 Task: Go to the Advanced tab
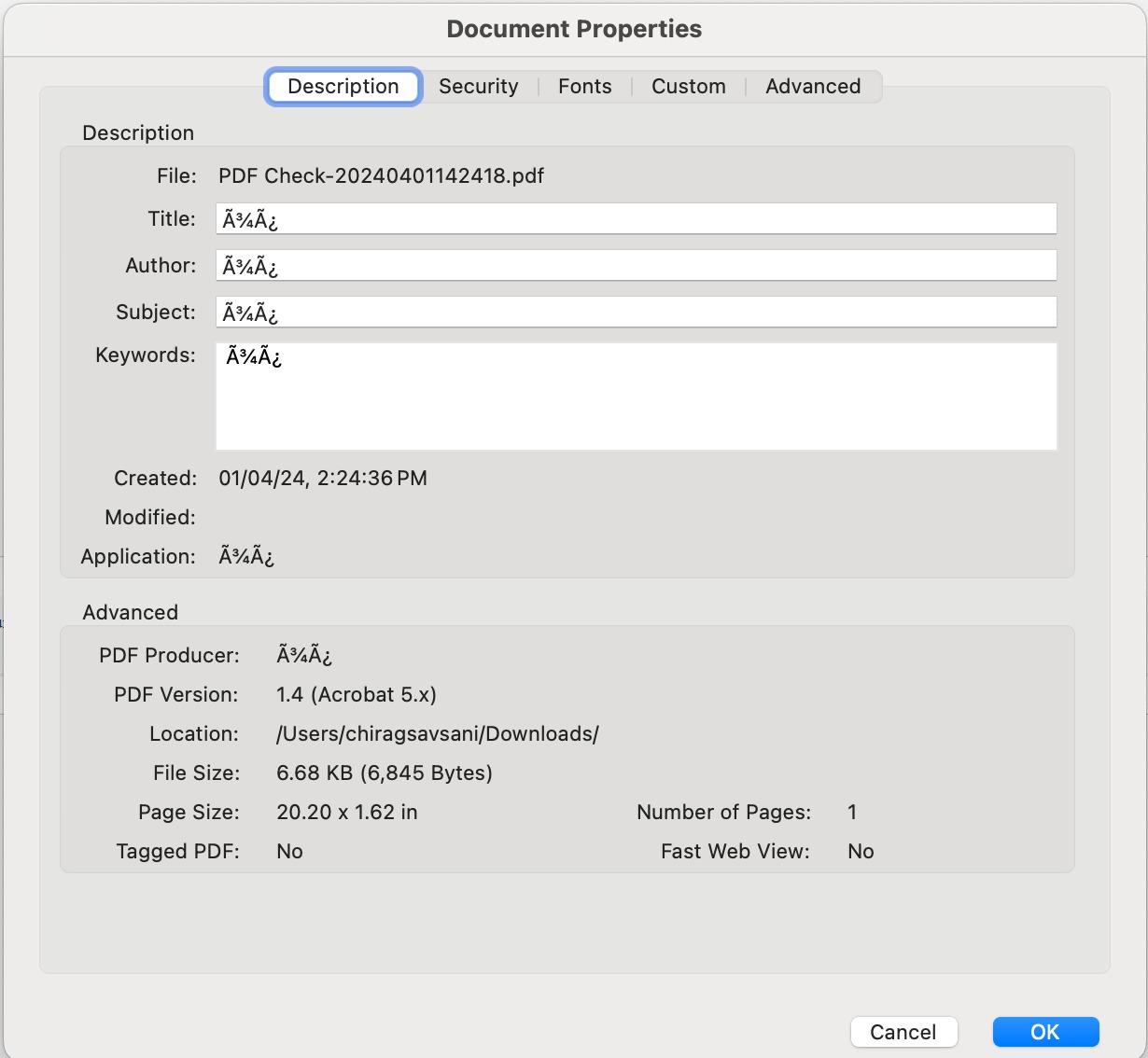click(x=812, y=87)
